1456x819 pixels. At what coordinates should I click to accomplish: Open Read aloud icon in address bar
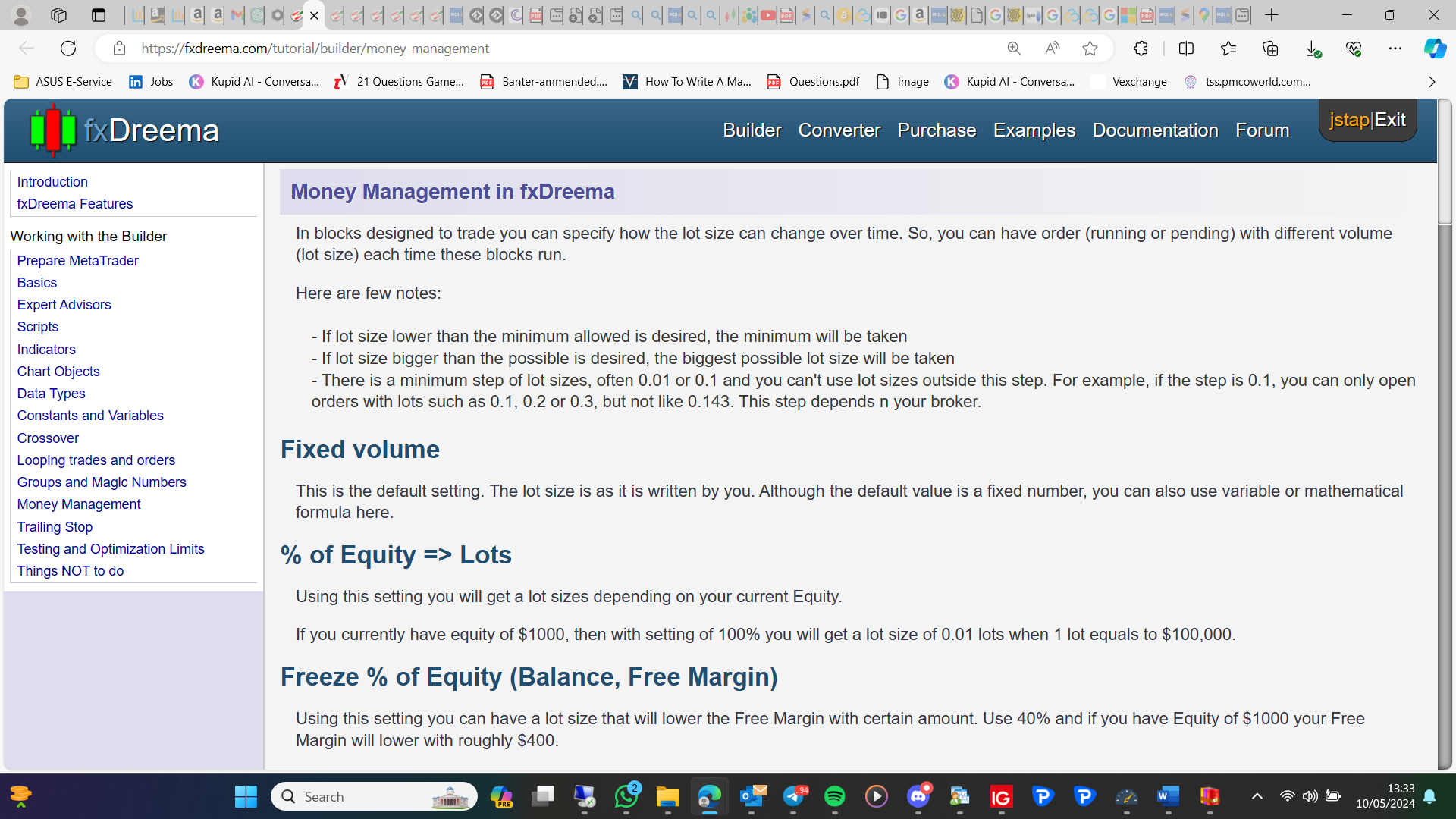coord(1053,49)
